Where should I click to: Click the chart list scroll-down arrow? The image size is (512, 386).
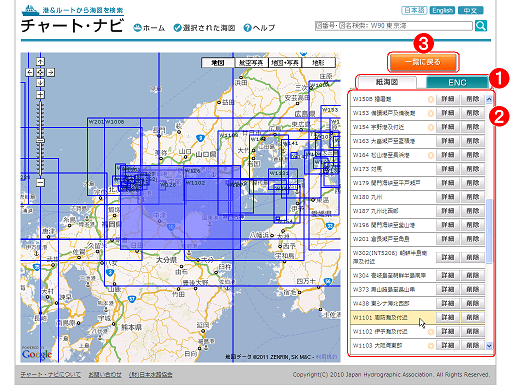(489, 346)
